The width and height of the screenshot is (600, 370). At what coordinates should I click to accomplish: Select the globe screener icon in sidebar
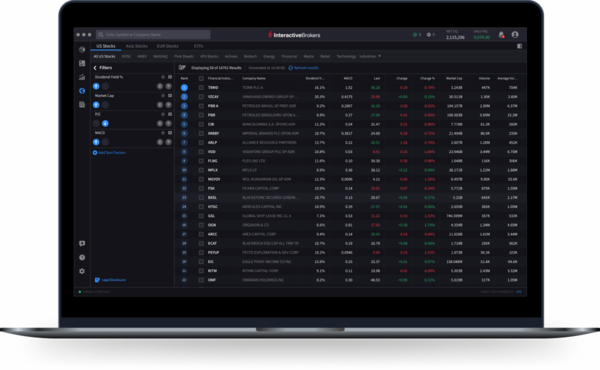(x=82, y=91)
